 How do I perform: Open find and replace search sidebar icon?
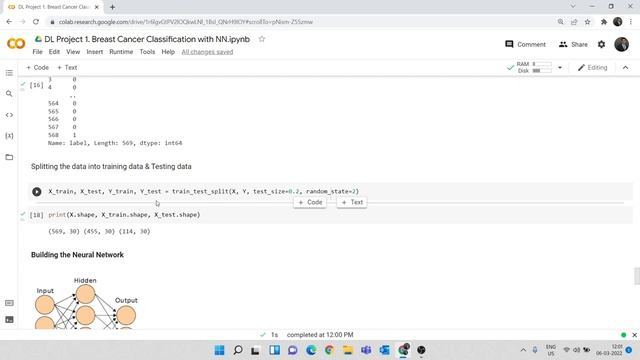(x=9, y=94)
